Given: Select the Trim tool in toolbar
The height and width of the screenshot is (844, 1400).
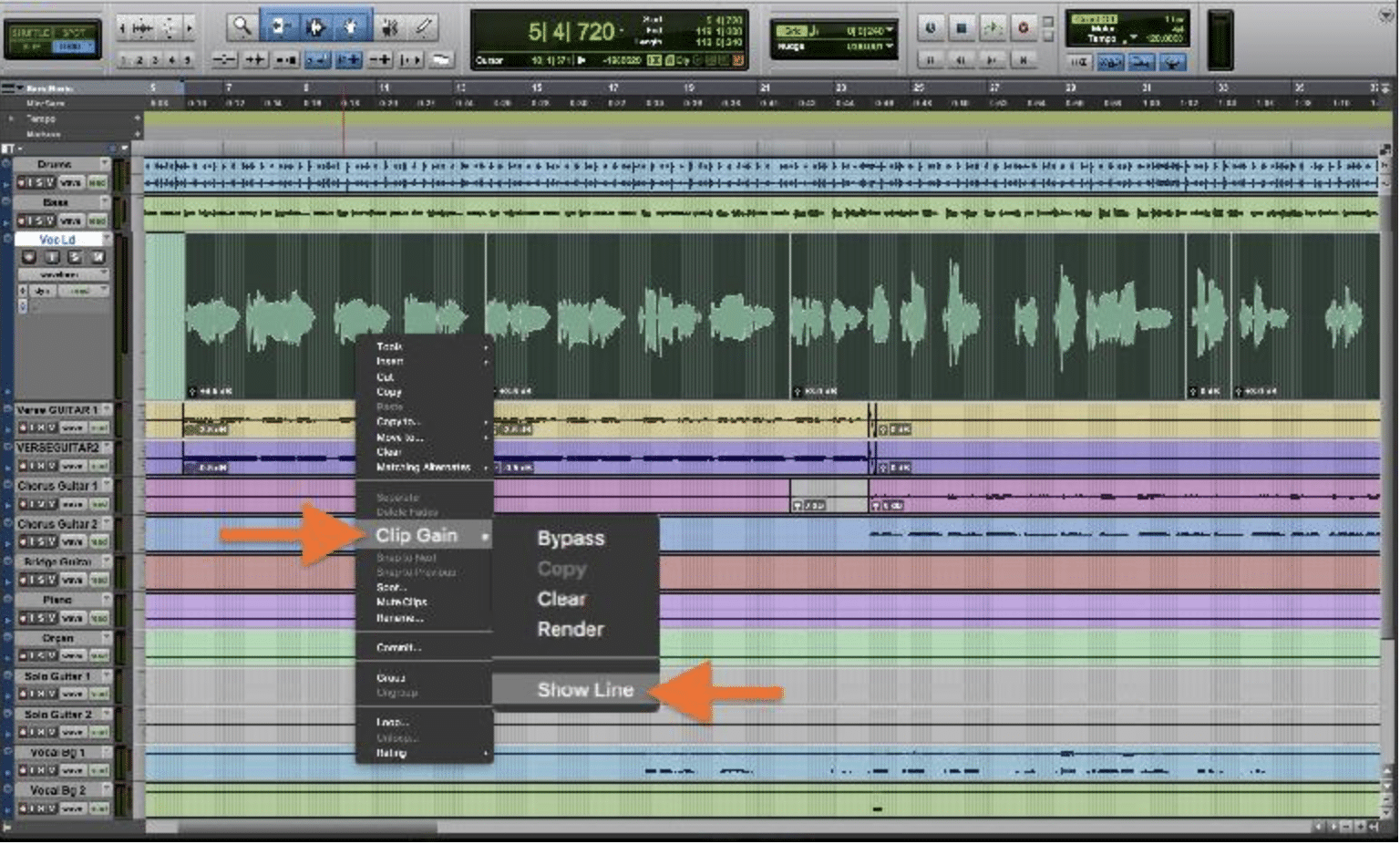Looking at the screenshot, I should (278, 27).
